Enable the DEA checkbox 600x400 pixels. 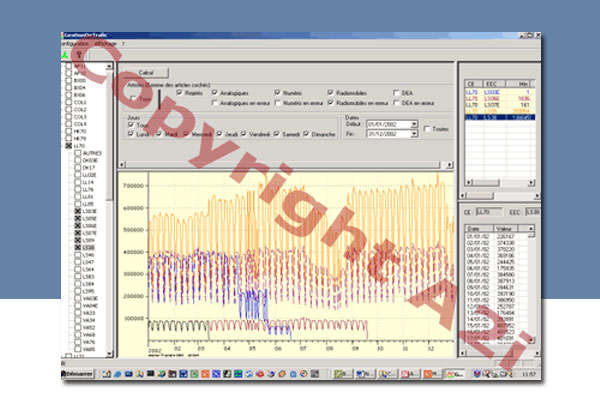pyautogui.click(x=395, y=92)
